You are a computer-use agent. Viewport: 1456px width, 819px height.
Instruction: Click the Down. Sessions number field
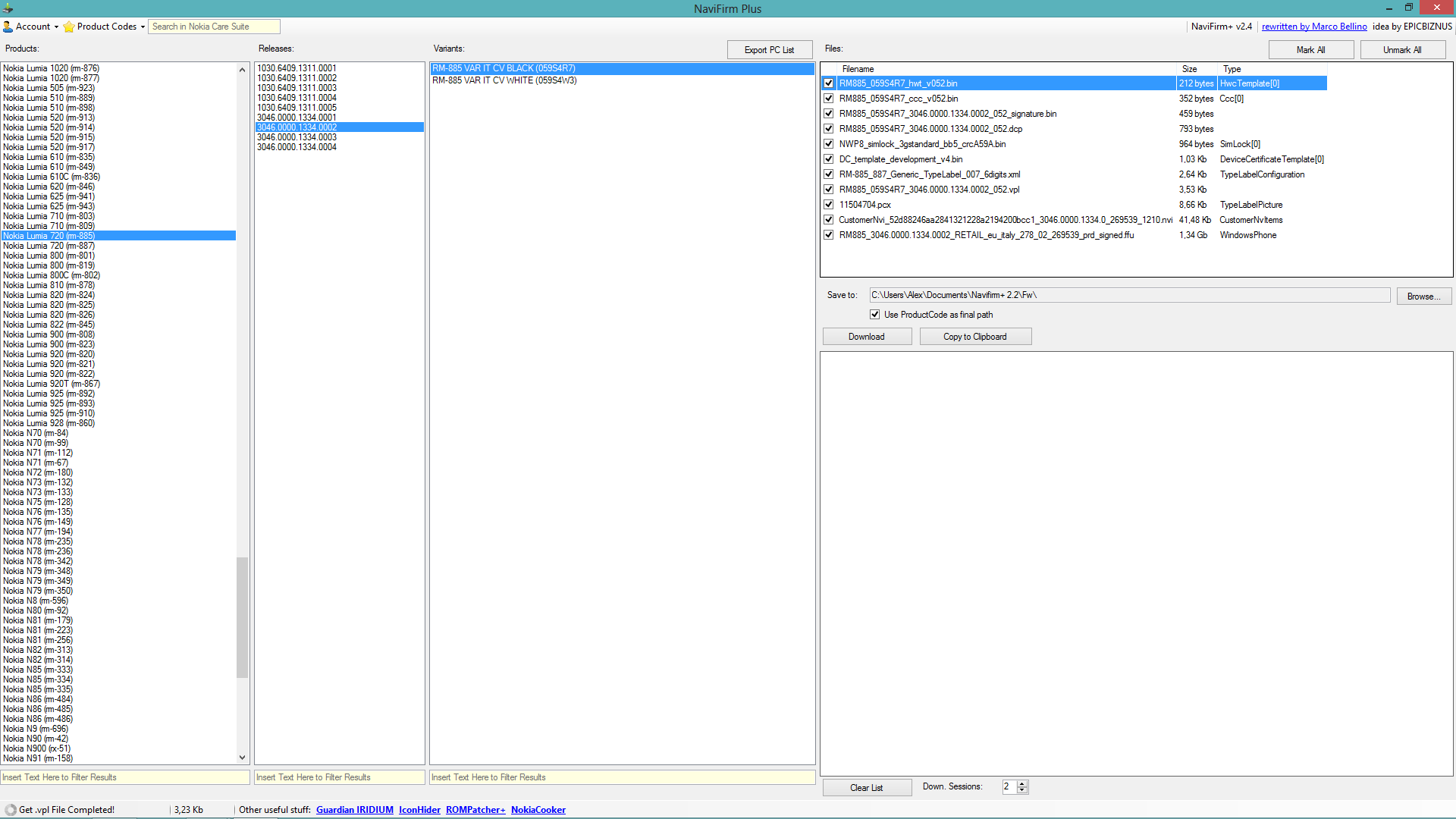(x=1009, y=787)
